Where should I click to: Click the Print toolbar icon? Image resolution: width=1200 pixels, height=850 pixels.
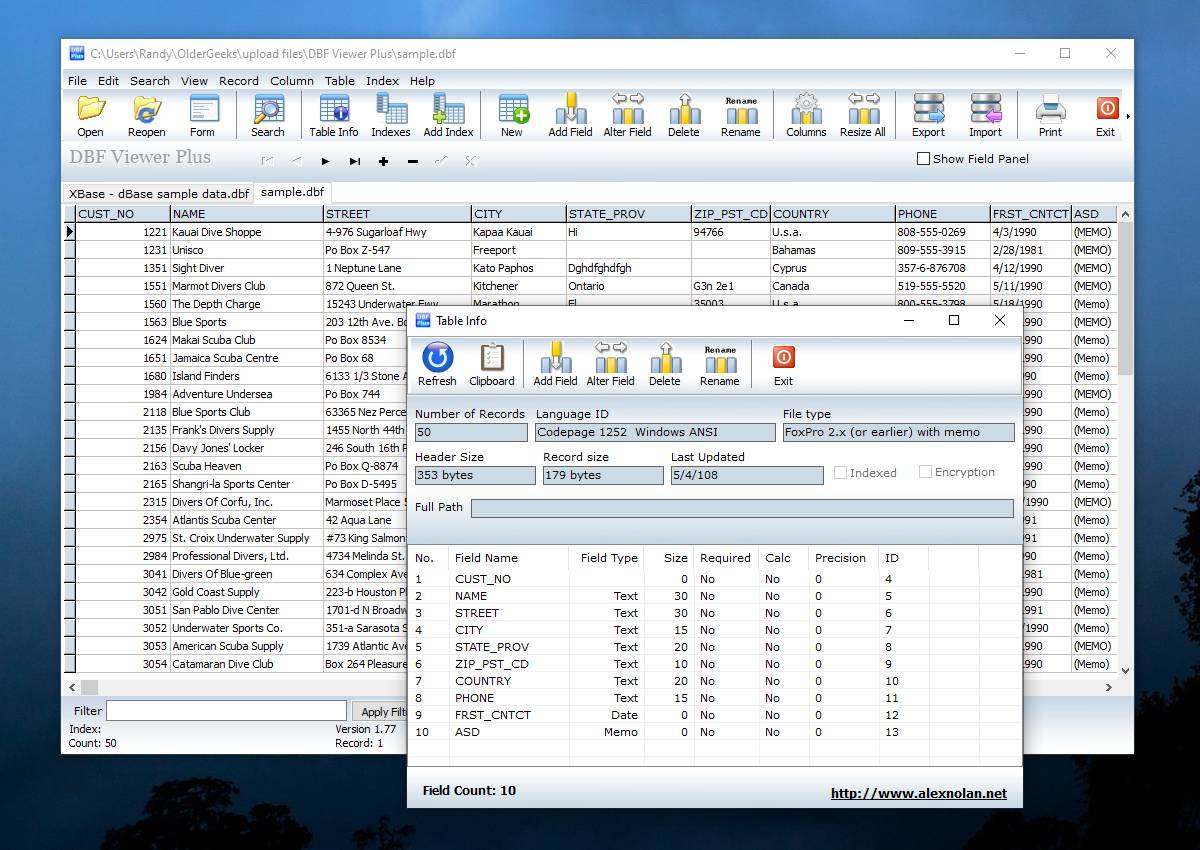point(1050,115)
